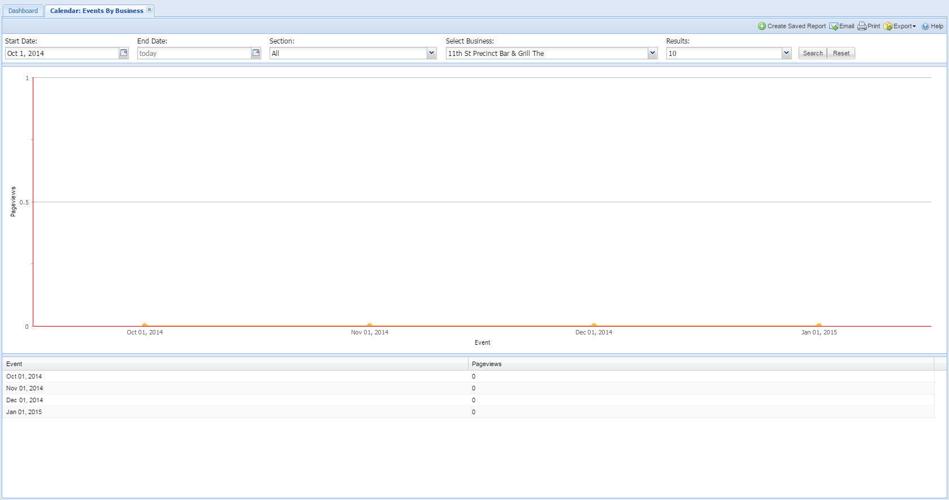Click chart data point for Jan 01, 2015

pos(818,326)
